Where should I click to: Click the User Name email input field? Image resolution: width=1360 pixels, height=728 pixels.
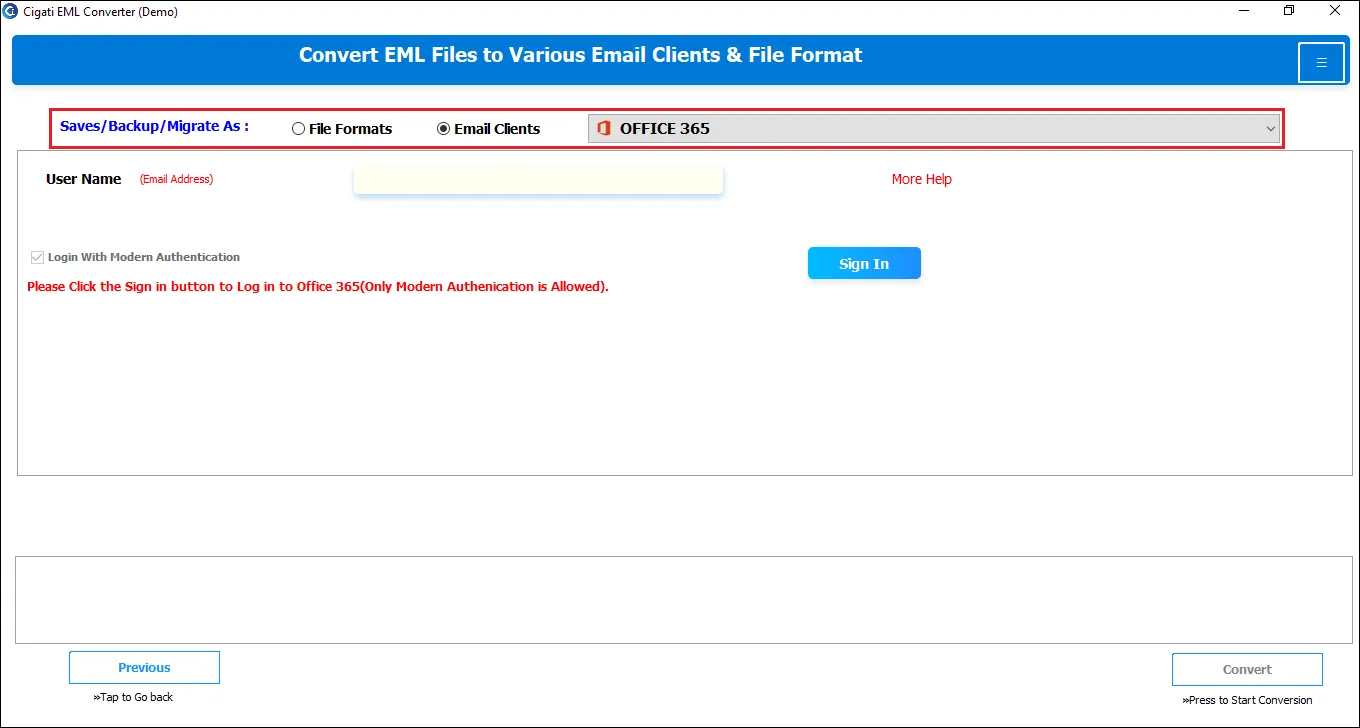[538, 180]
